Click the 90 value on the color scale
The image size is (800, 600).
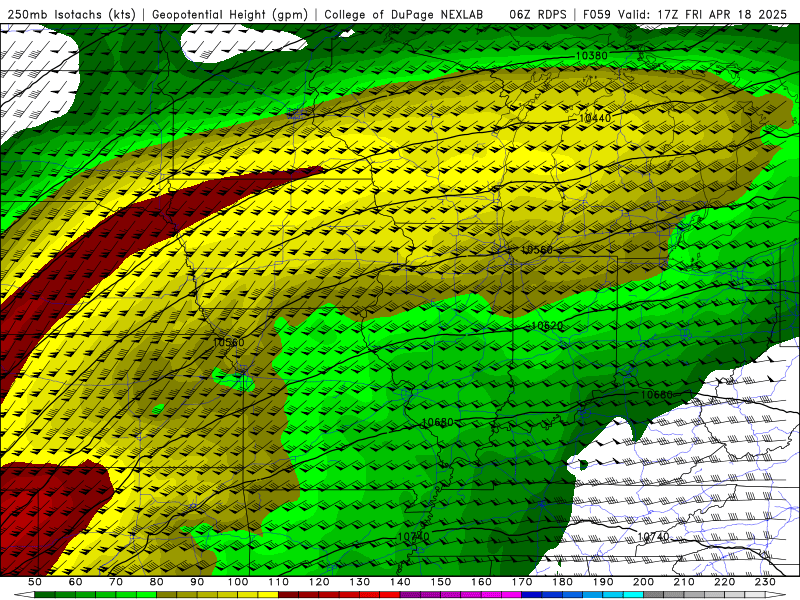tap(197, 582)
